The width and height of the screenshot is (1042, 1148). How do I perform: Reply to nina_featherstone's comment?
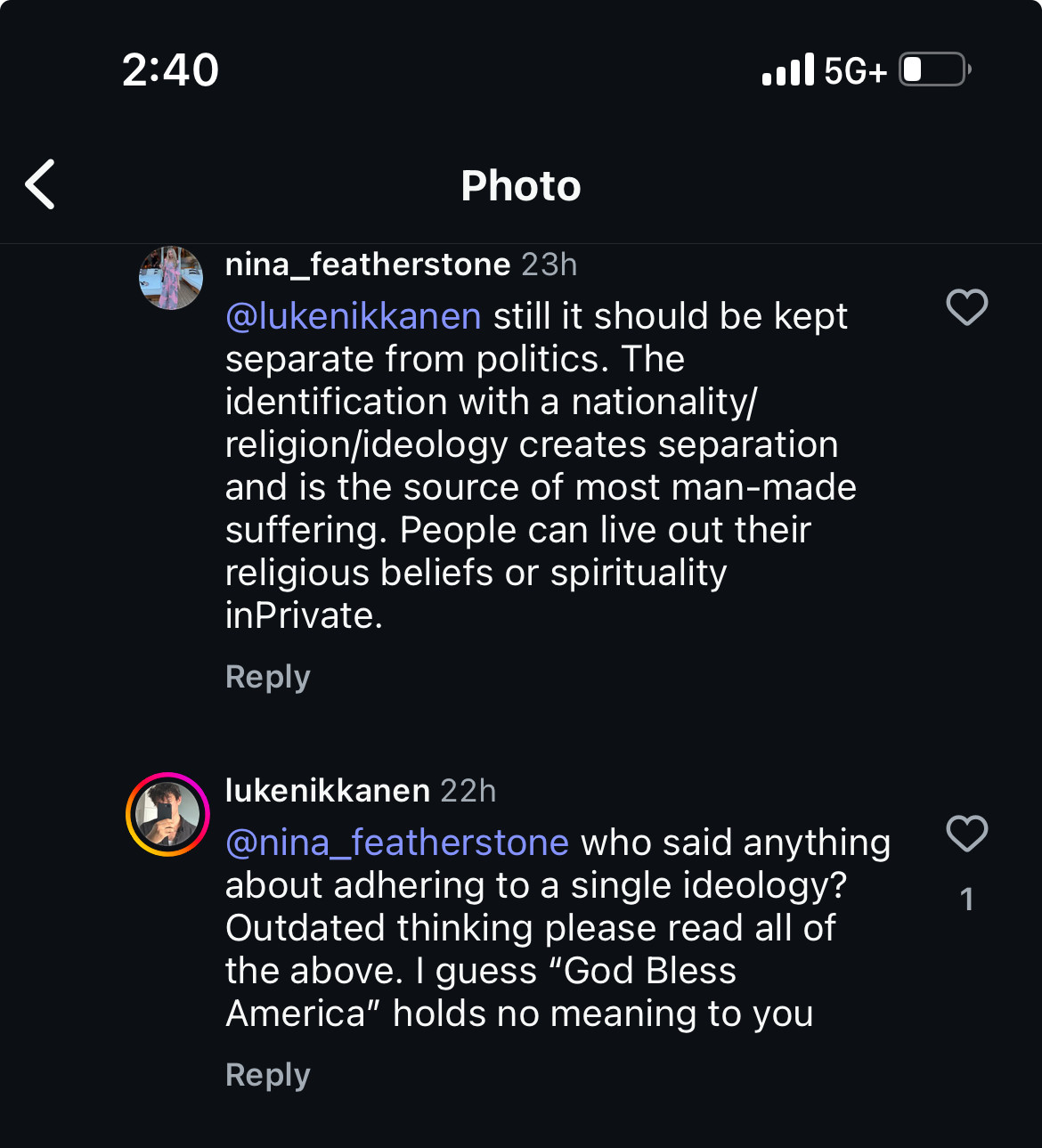tap(267, 677)
